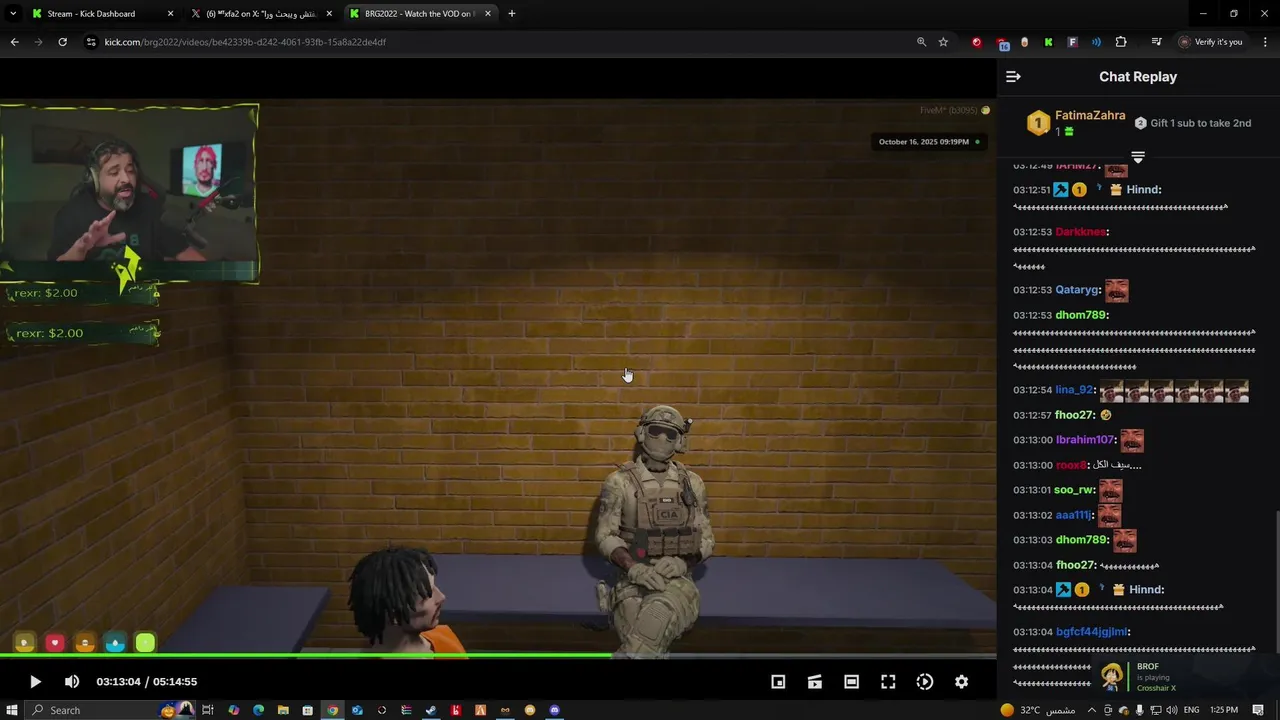
Task: Click the October 16, 2025 timestamp badge
Action: [x=929, y=142]
